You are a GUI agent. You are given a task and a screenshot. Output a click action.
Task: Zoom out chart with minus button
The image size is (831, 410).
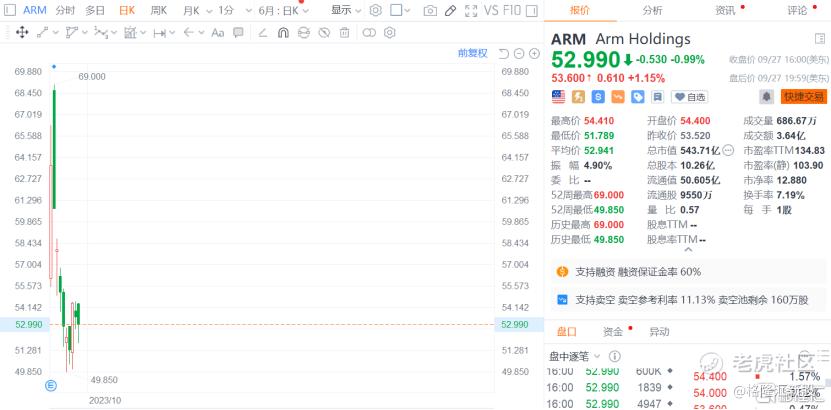pos(519,54)
